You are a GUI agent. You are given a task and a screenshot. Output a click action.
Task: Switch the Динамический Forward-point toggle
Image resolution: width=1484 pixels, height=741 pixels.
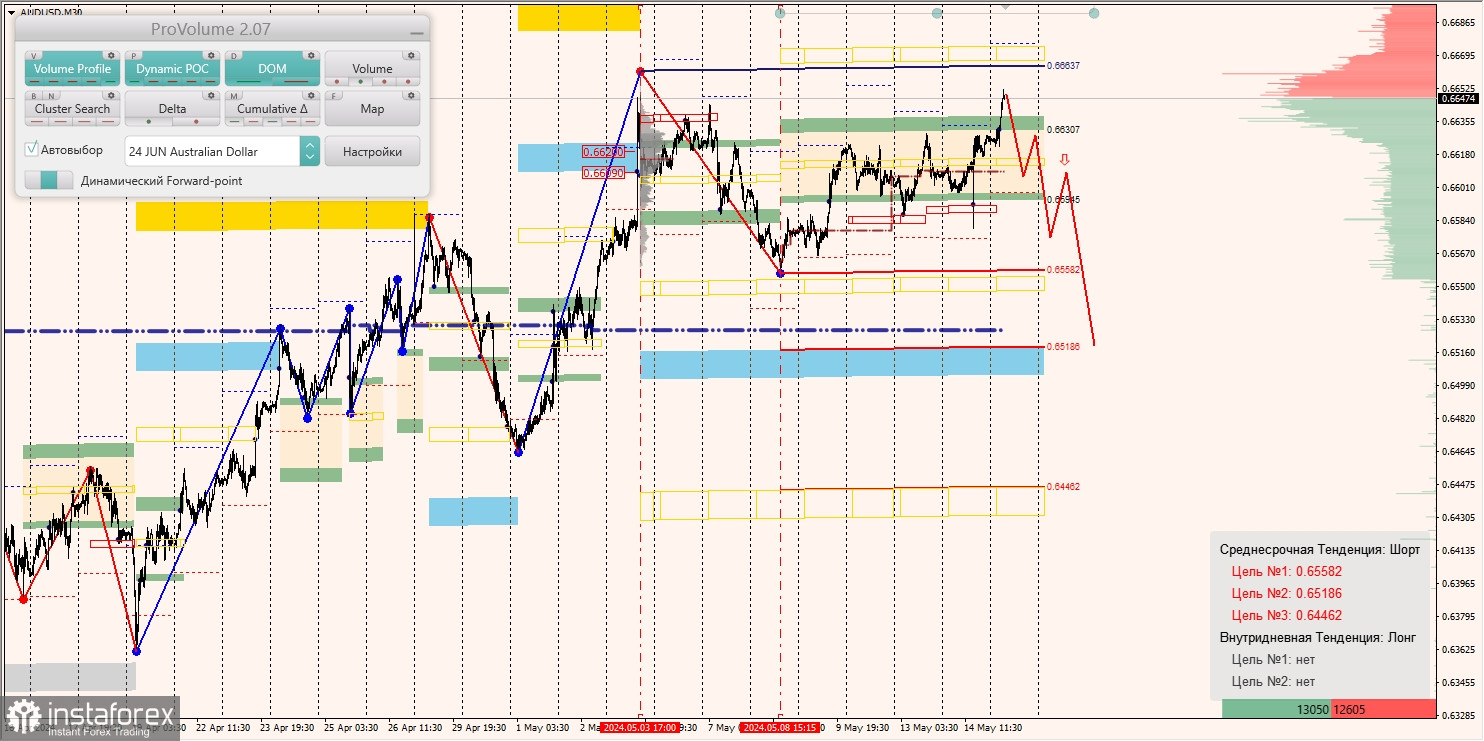[49, 180]
